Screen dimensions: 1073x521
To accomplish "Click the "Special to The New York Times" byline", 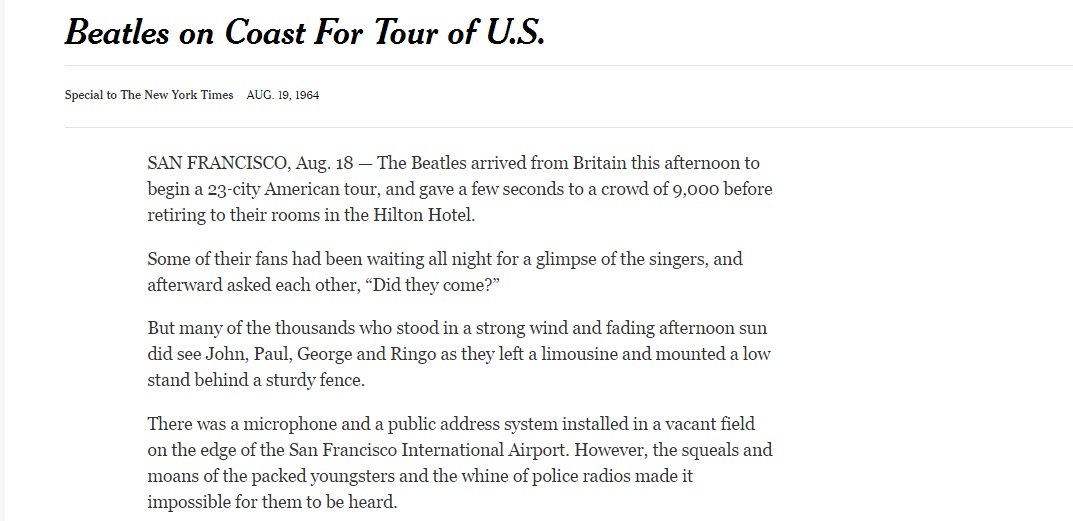I will (x=149, y=95).
